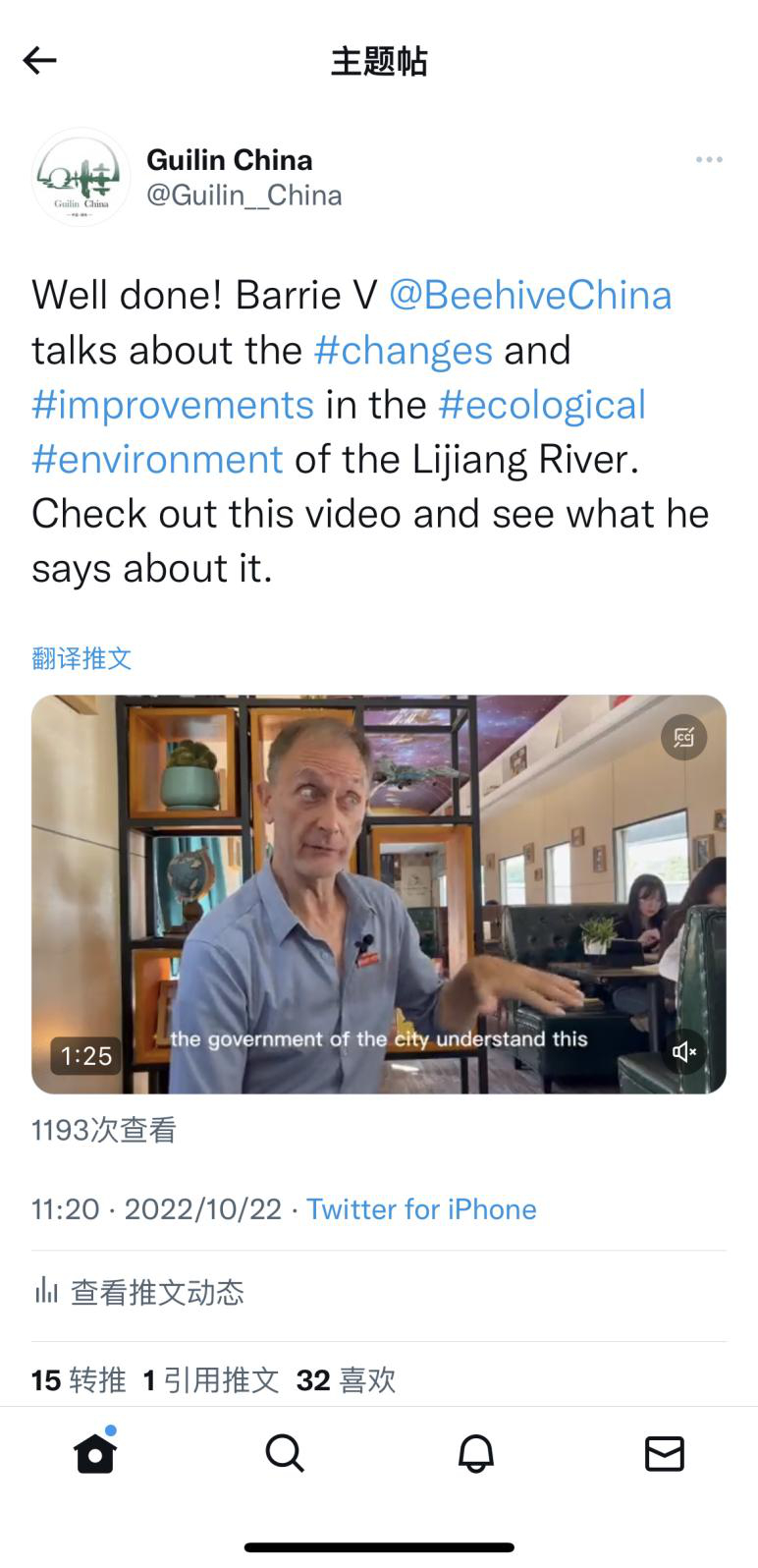Open the #improvements hashtag

173,405
